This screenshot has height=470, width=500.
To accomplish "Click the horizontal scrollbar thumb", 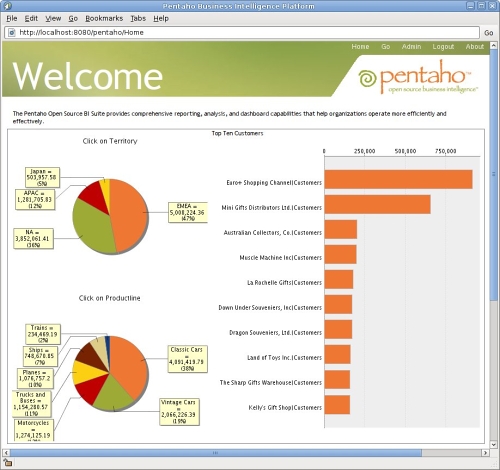I will 216,453.
